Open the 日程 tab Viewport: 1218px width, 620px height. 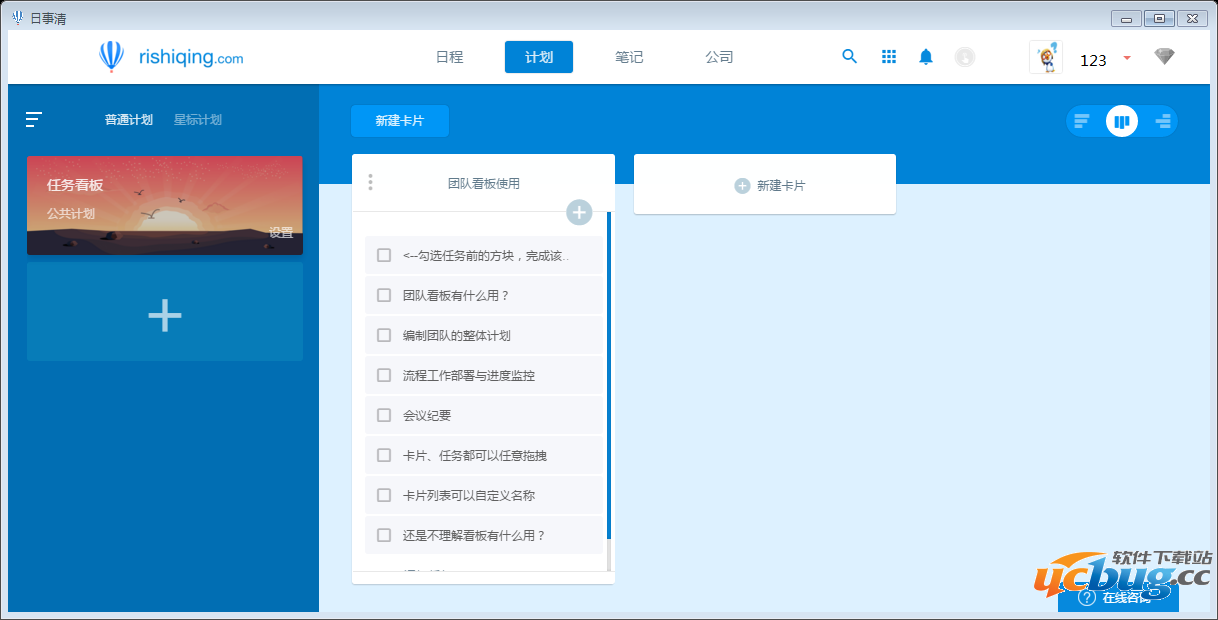tap(449, 57)
